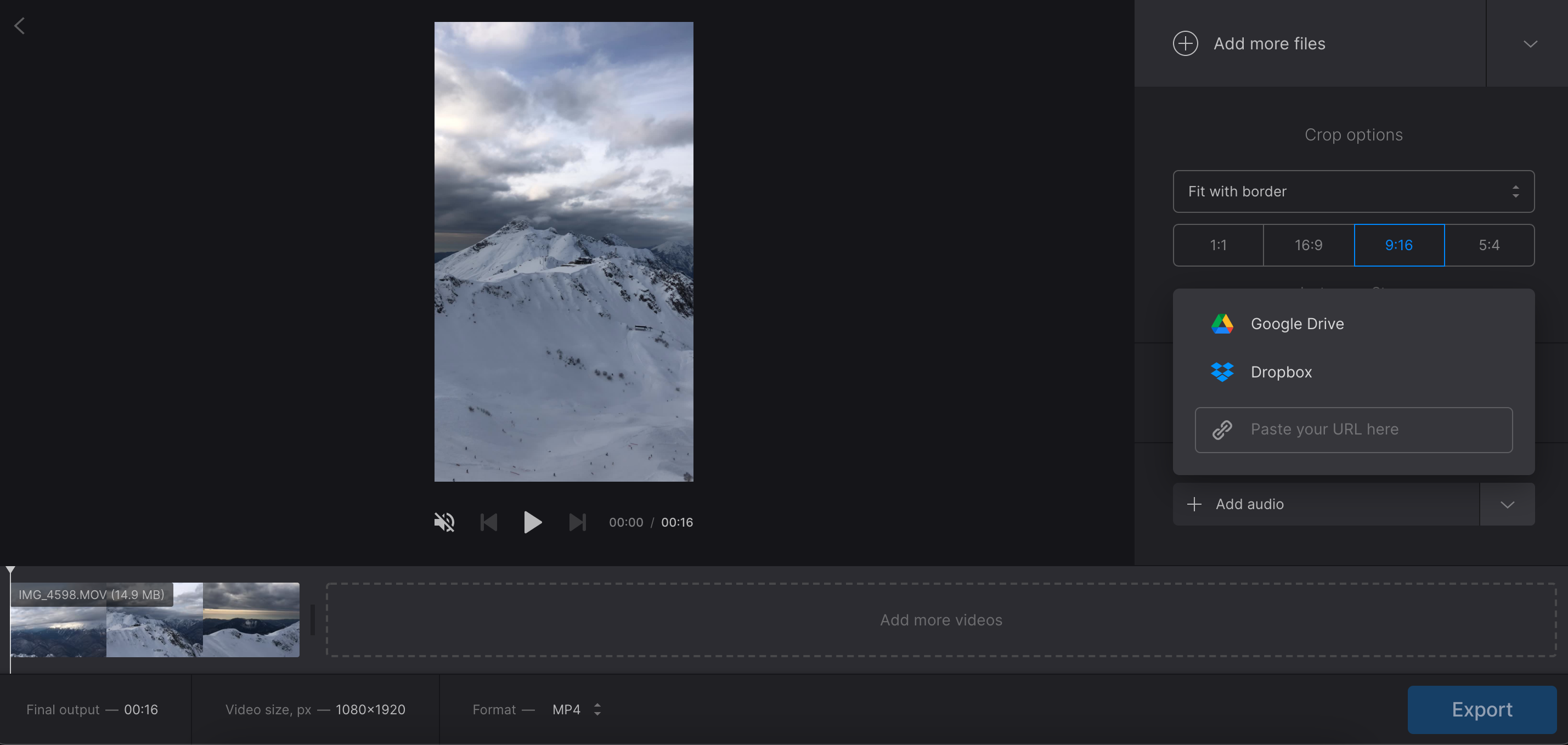
Task: Select the 1:1 aspect ratio
Action: pyautogui.click(x=1218, y=245)
